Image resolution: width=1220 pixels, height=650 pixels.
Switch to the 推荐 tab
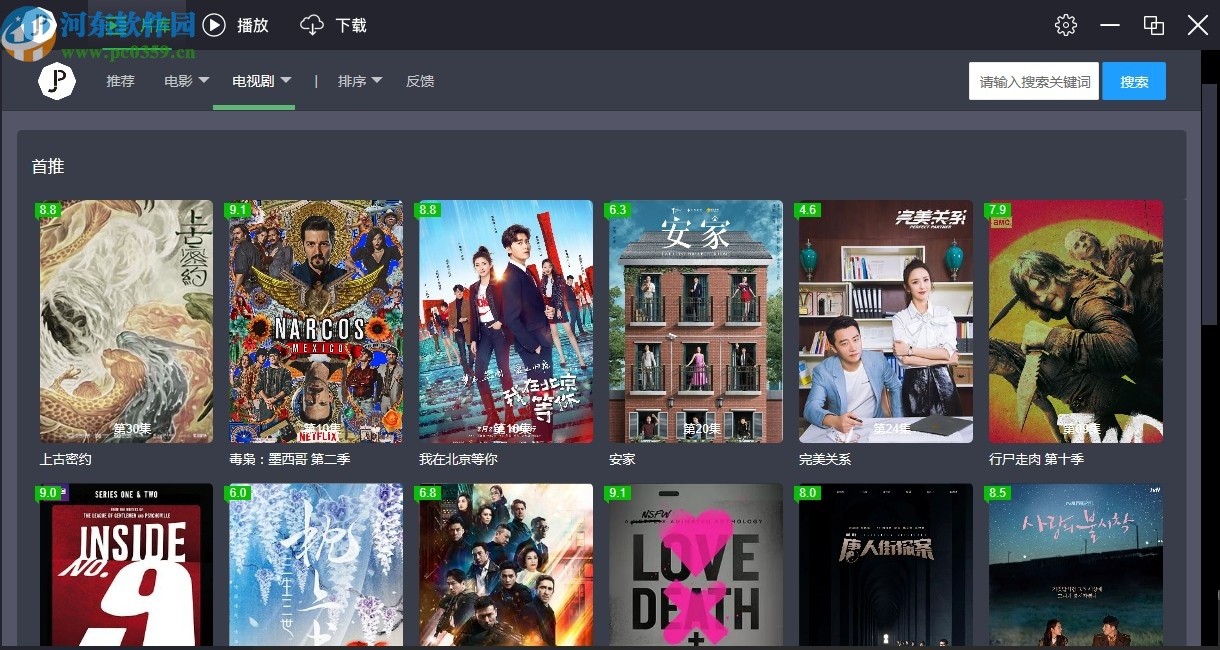[x=120, y=81]
